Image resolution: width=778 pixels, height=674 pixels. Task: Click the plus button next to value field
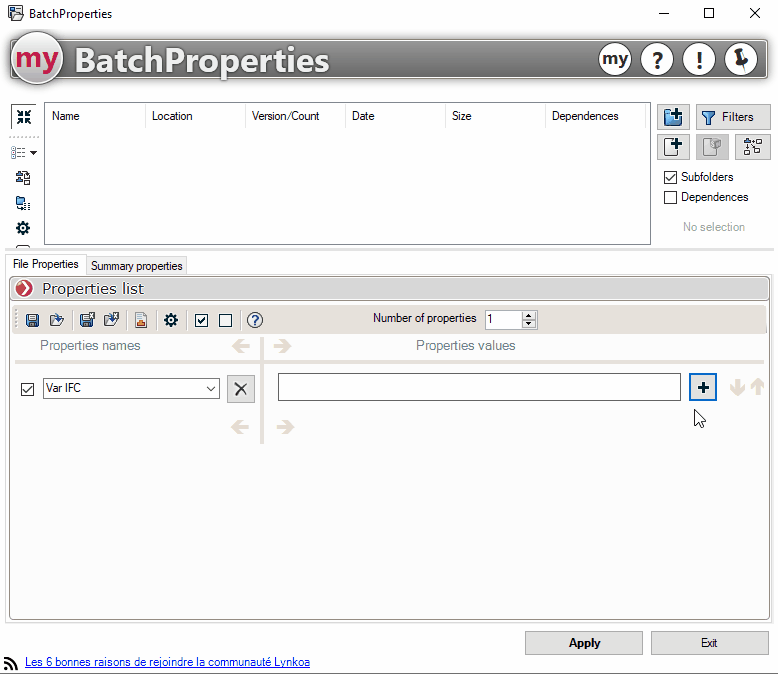[x=703, y=387]
